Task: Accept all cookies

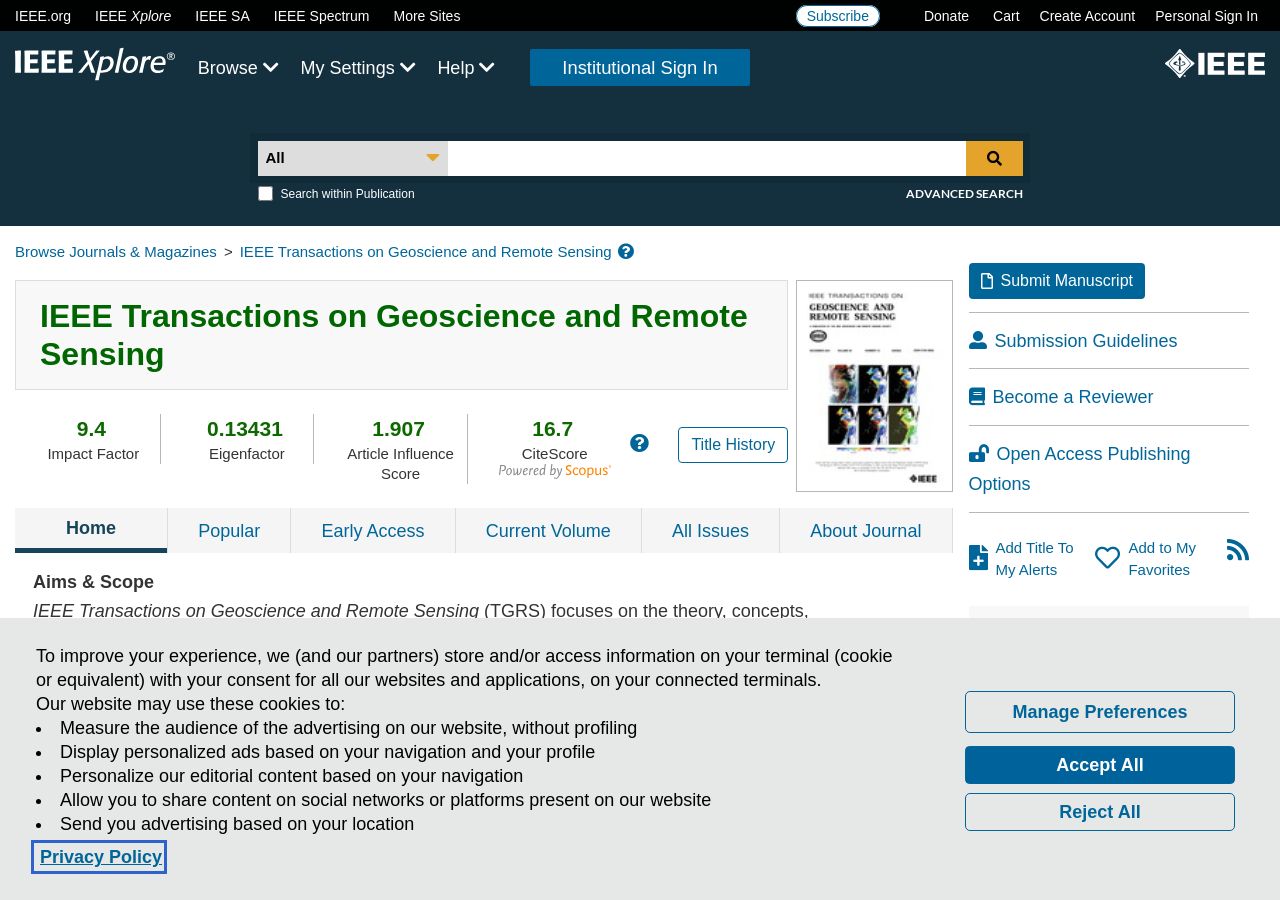Action: click(x=1100, y=765)
